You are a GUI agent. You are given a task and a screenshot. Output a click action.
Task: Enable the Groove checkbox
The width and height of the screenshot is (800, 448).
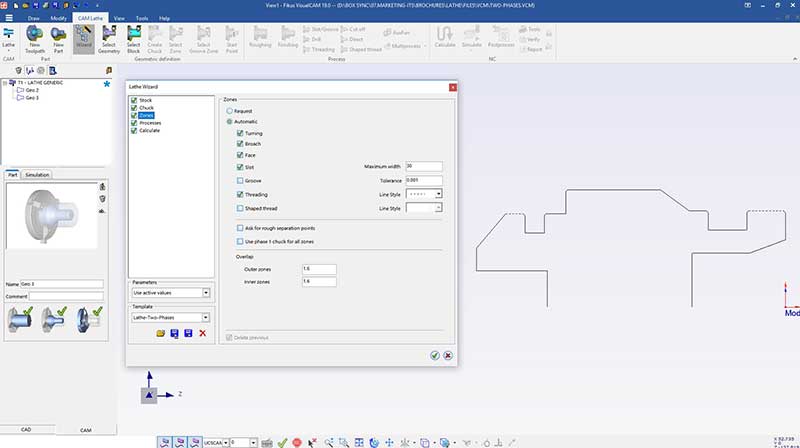[x=240, y=180]
